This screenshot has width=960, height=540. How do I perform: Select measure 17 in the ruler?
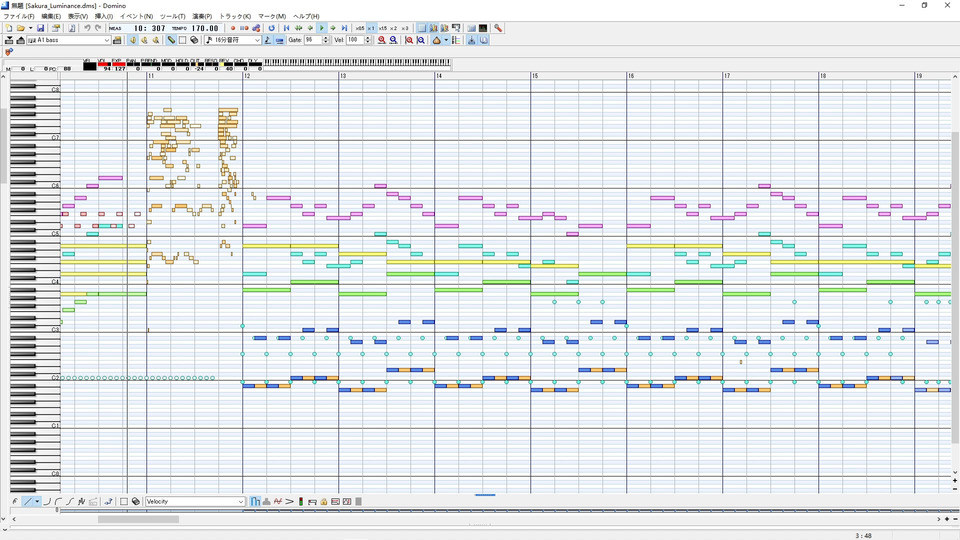tap(727, 76)
